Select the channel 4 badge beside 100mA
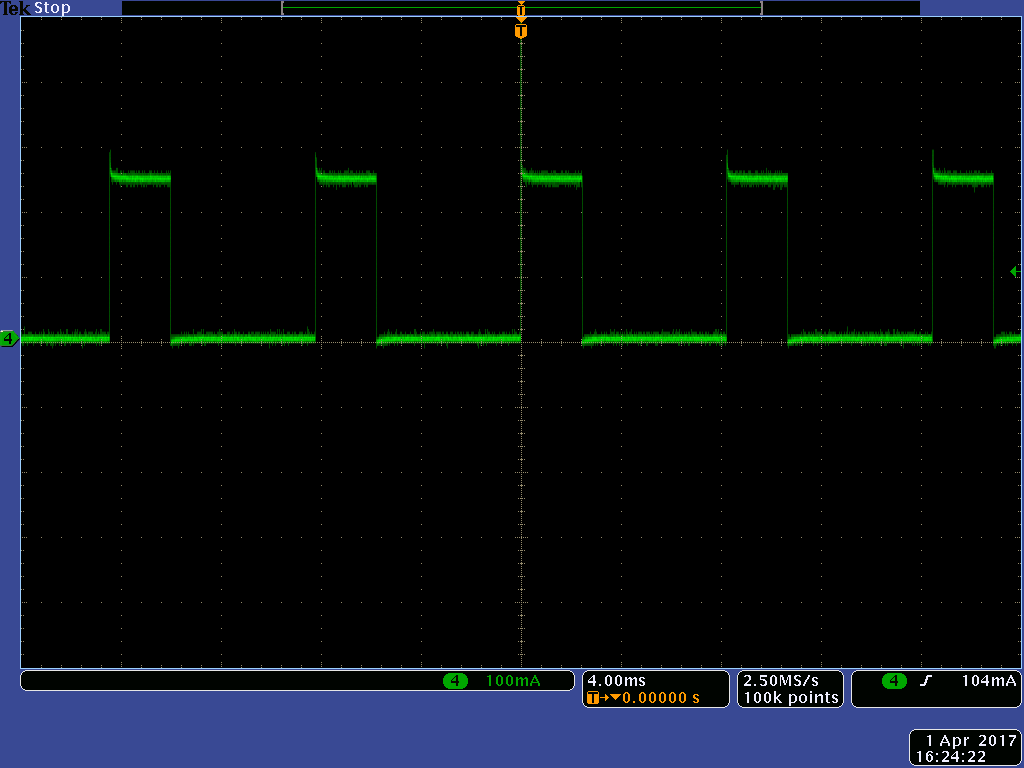The width and height of the screenshot is (1024, 768). 455,681
